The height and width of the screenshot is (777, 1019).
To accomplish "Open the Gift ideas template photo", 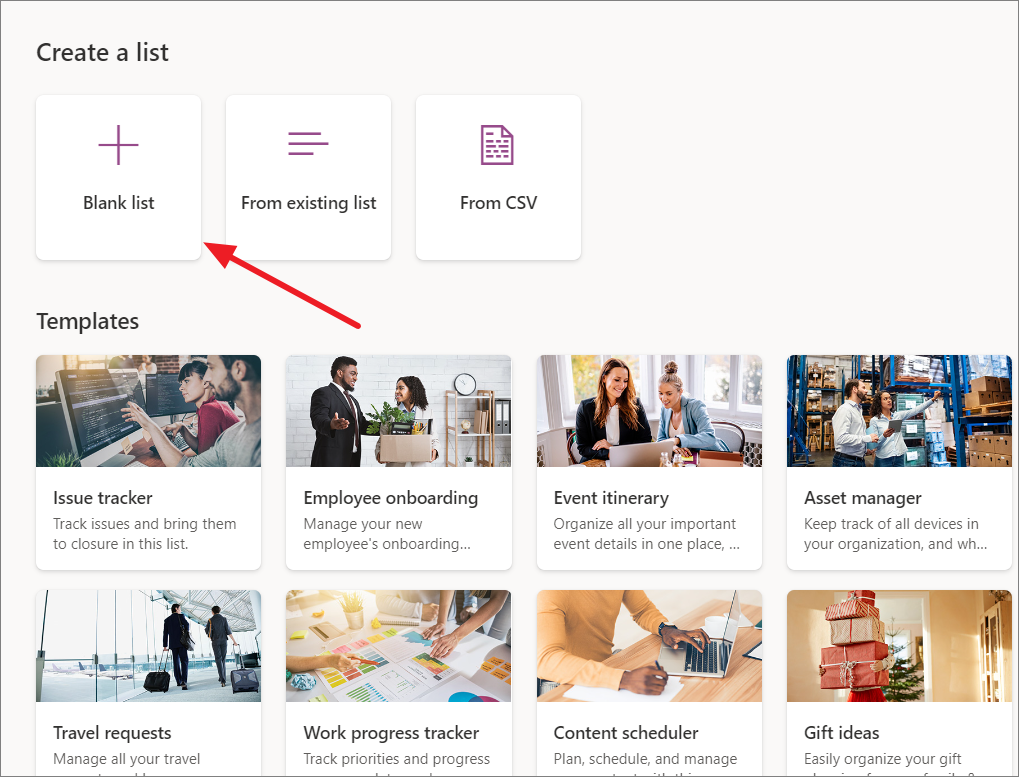I will (x=899, y=646).
